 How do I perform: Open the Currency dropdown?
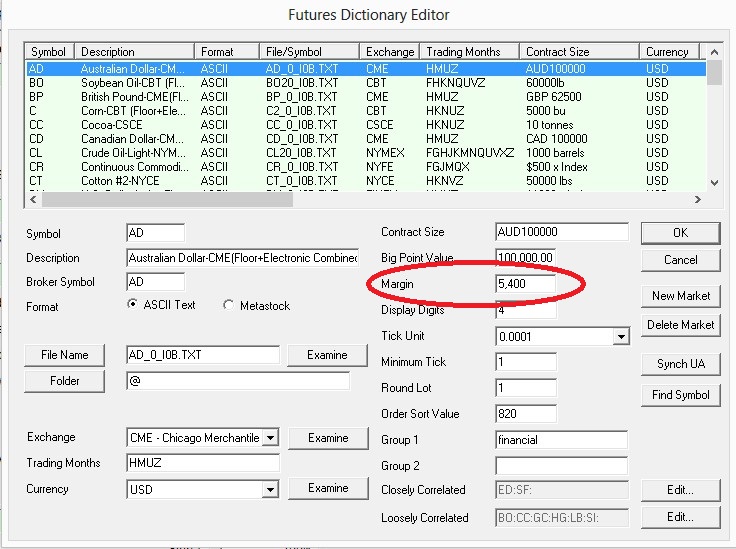(270, 489)
